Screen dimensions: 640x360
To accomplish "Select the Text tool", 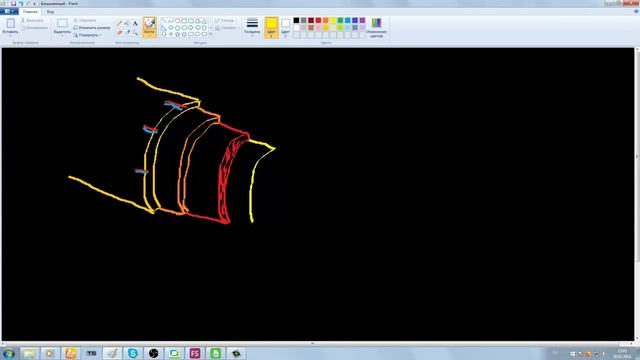I will click(x=135, y=24).
